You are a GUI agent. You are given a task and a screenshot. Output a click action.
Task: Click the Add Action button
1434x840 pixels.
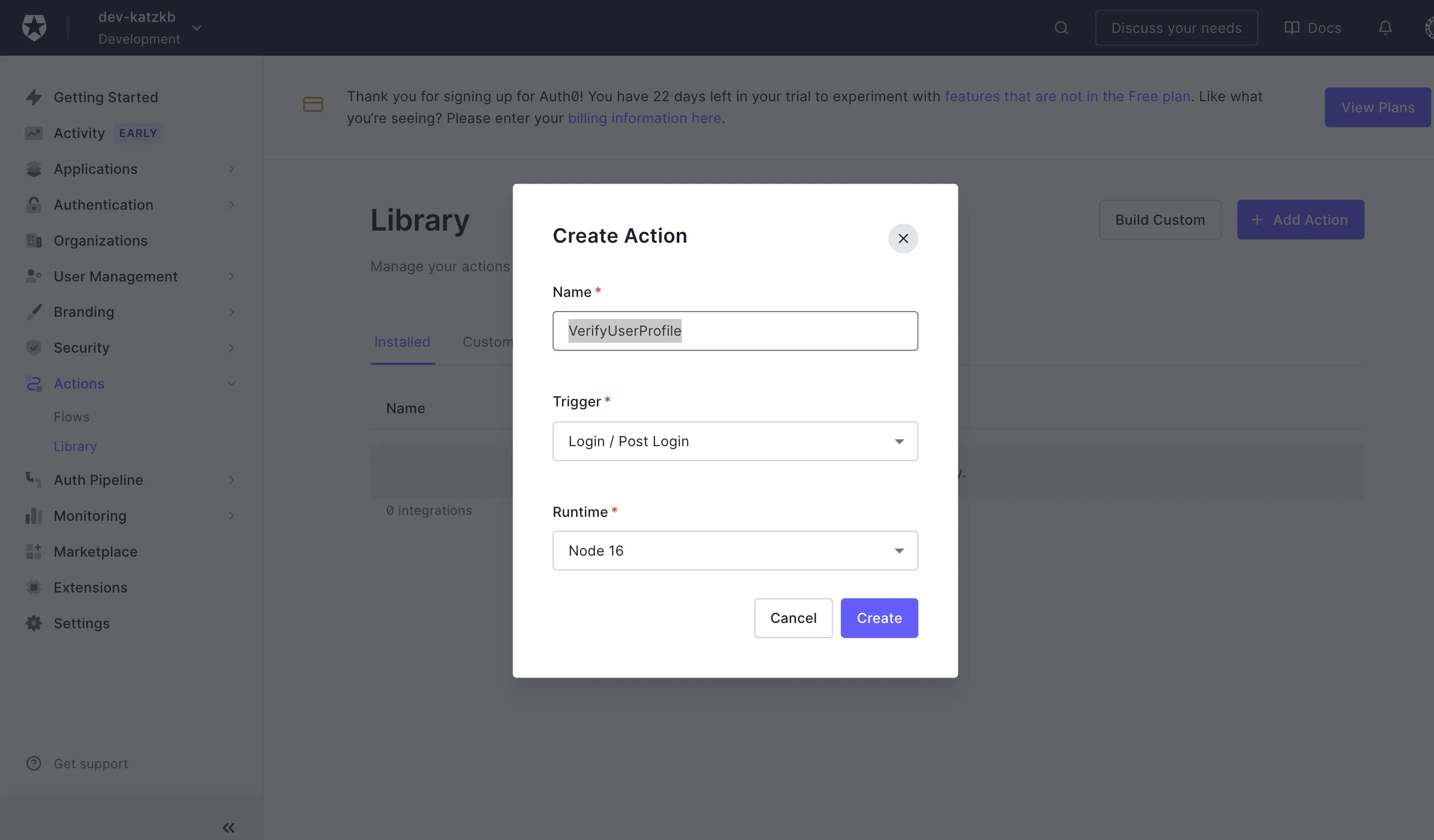coord(1300,219)
